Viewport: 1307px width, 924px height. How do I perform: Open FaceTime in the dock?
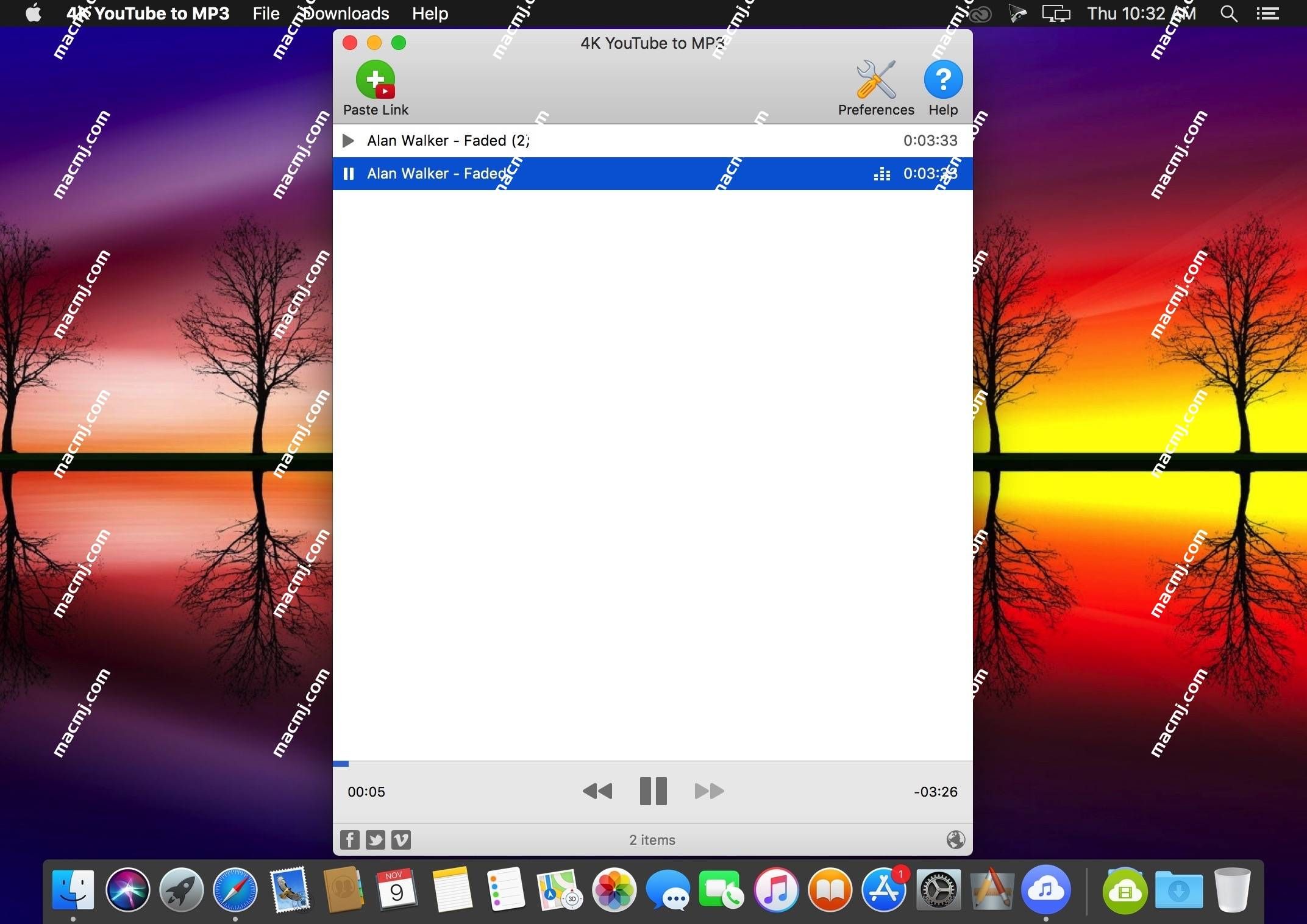tap(721, 890)
